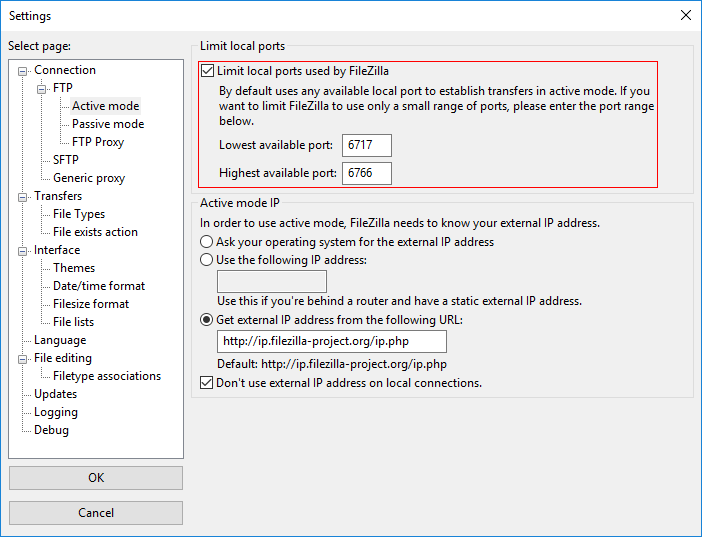
Task: Go to the SFTP settings page
Action: [x=66, y=160]
